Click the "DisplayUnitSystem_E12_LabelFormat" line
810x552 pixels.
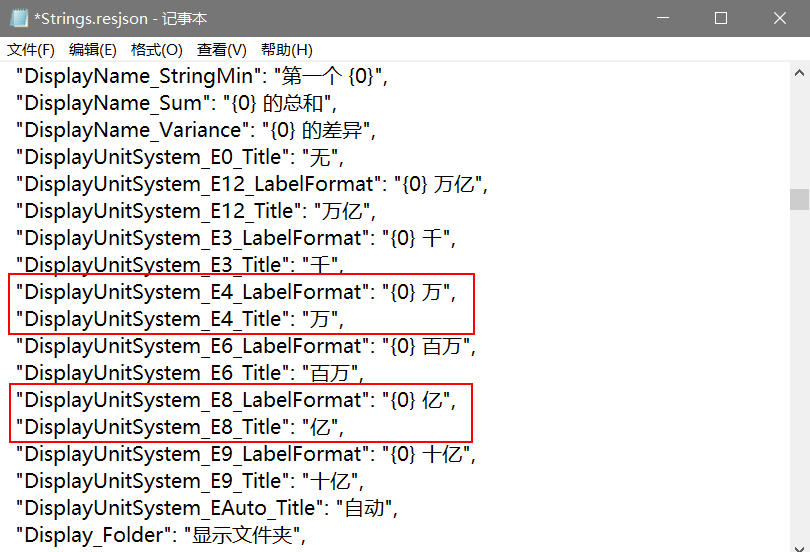click(x=252, y=184)
